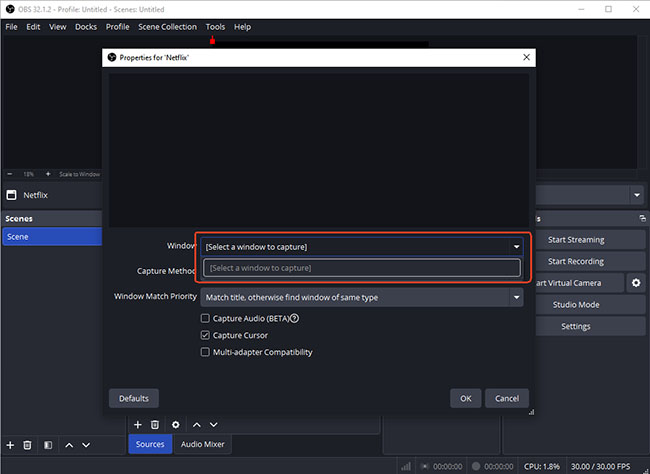Open the Tools menu
The width and height of the screenshot is (650, 474).
[x=215, y=27]
